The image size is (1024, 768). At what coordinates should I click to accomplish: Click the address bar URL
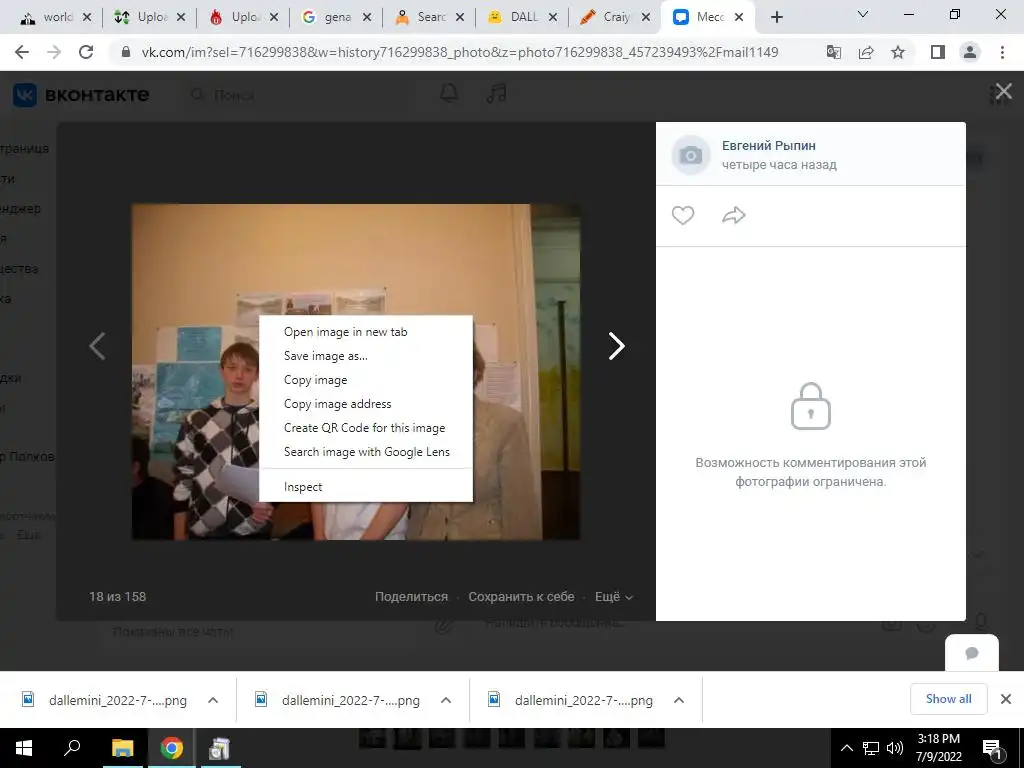tap(460, 52)
